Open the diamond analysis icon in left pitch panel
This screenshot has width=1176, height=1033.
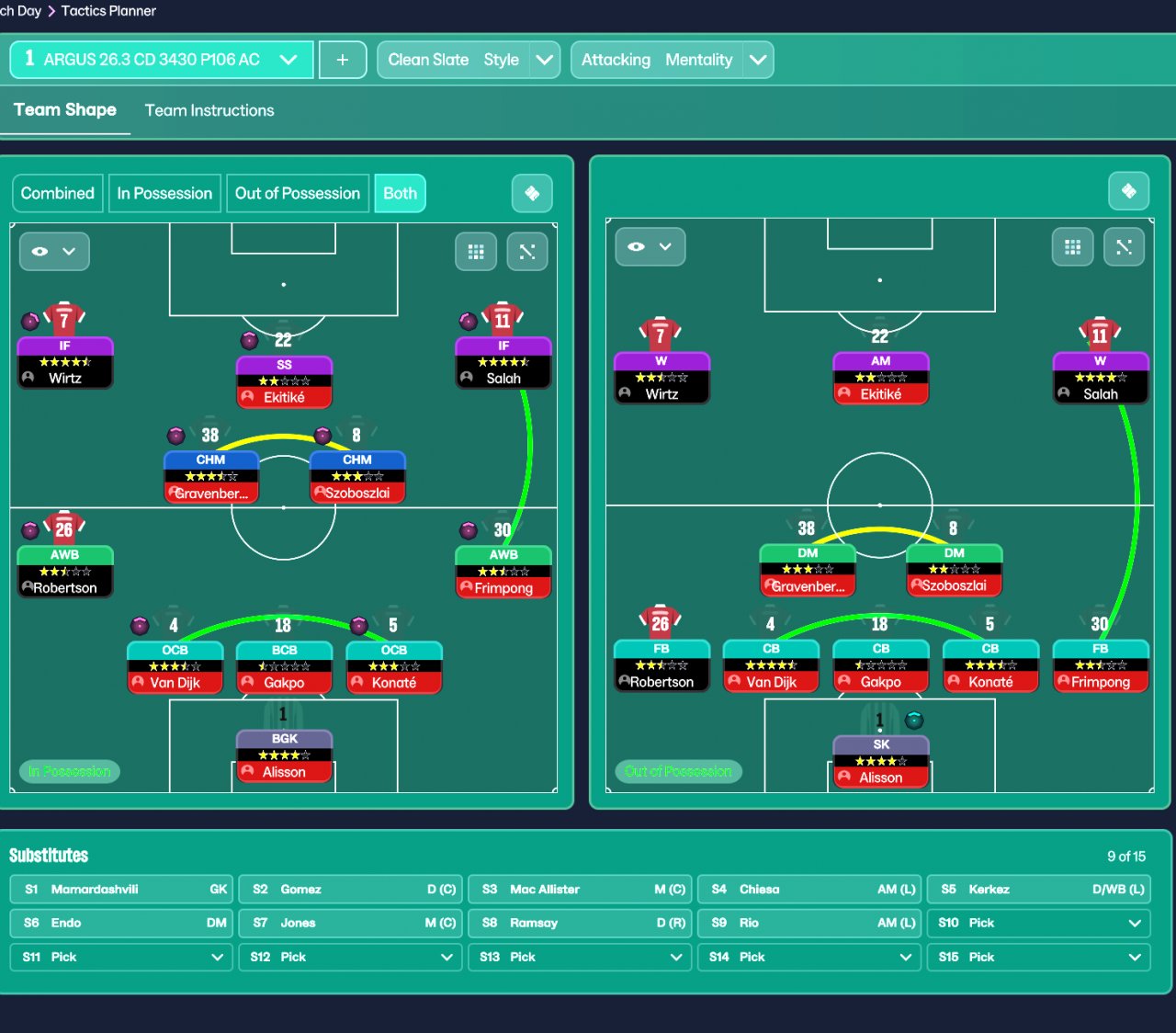tap(532, 193)
